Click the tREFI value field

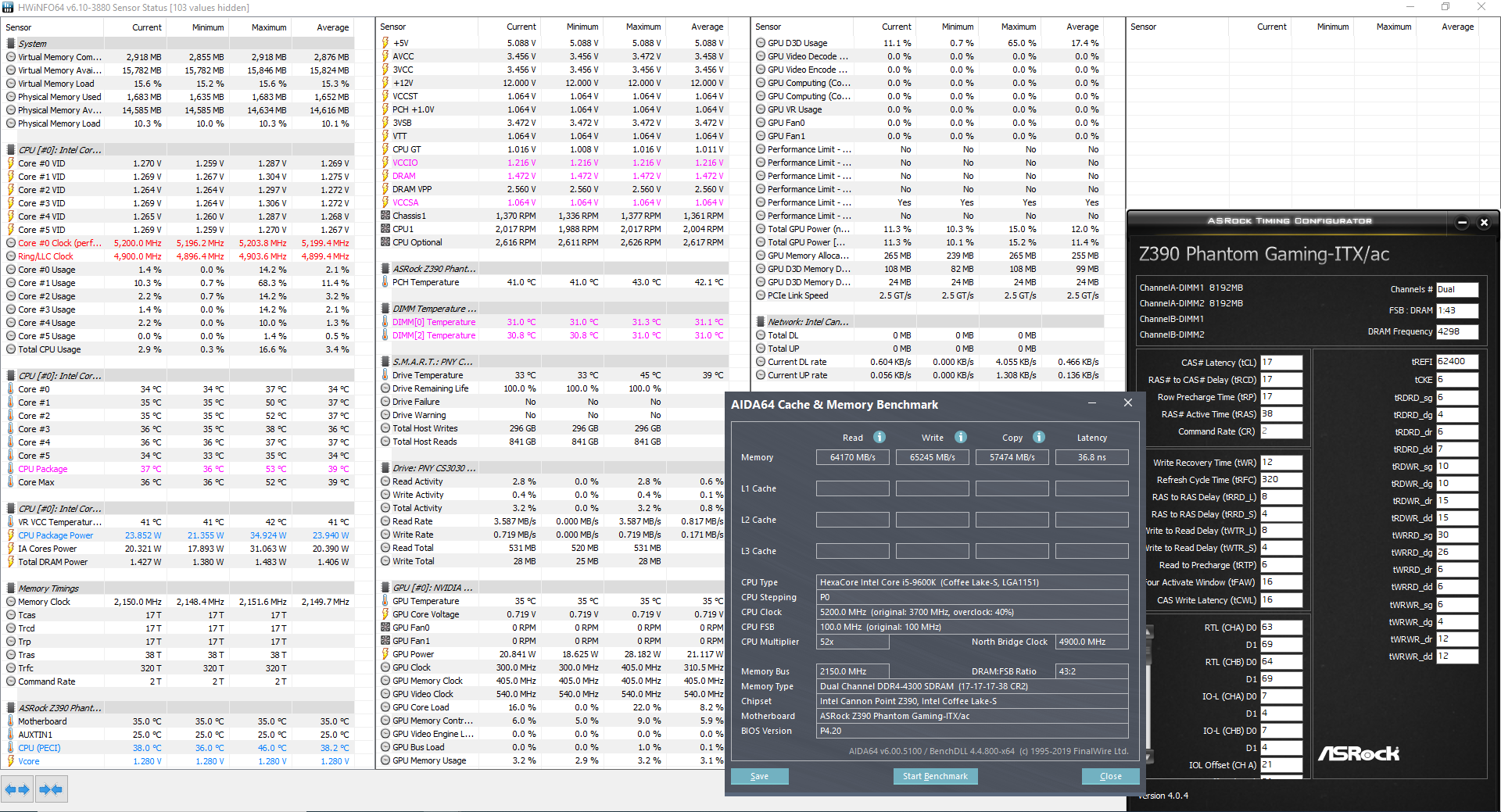point(1457,362)
